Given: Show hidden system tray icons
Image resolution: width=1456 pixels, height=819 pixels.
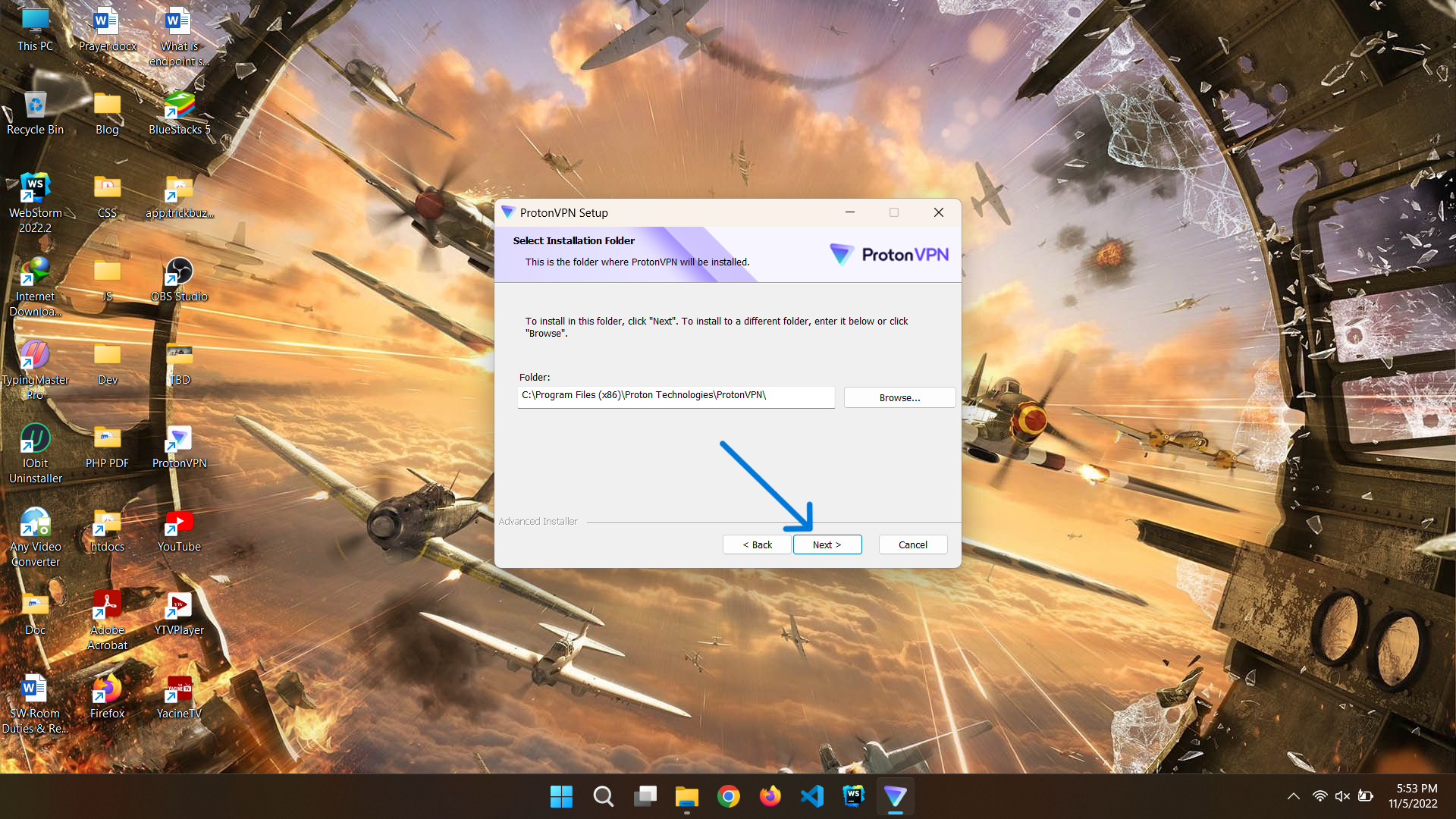Looking at the screenshot, I should 1294,796.
